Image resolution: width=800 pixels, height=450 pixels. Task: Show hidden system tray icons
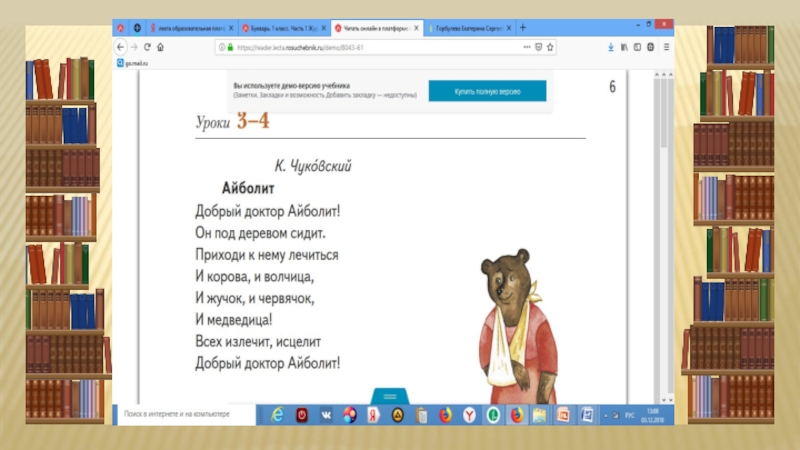tap(606, 416)
